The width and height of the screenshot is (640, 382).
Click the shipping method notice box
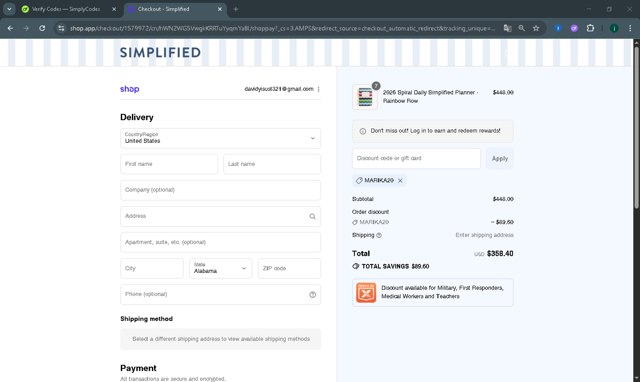220,339
